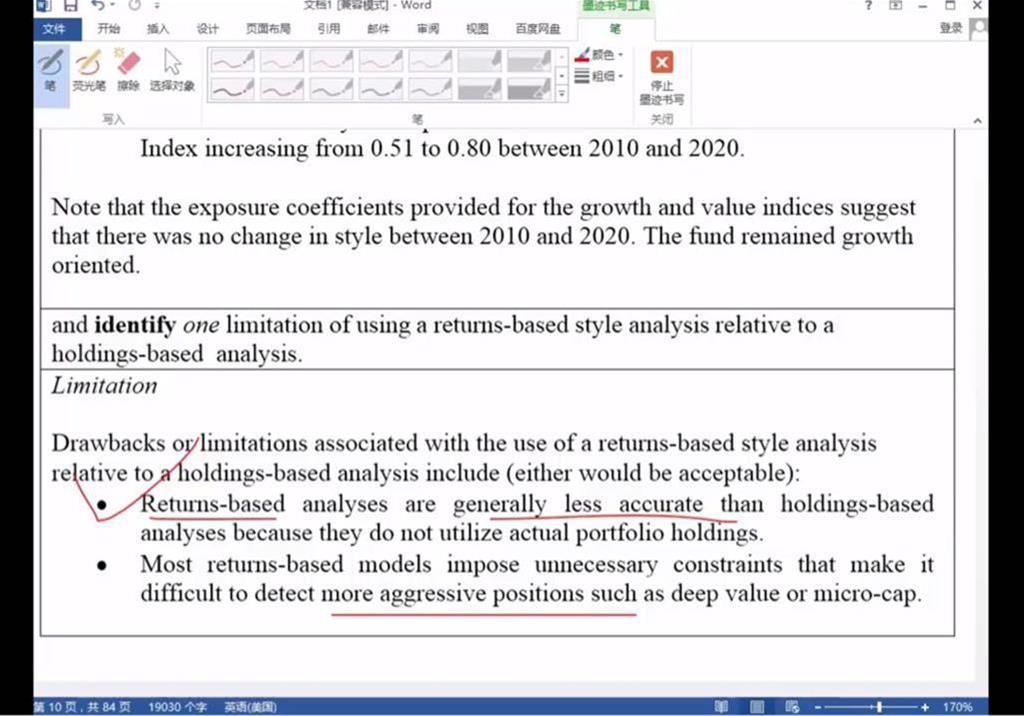This screenshot has width=1024, height=716.
Task: Expand the pen styles gallery more arrow
Action: click(x=562, y=93)
